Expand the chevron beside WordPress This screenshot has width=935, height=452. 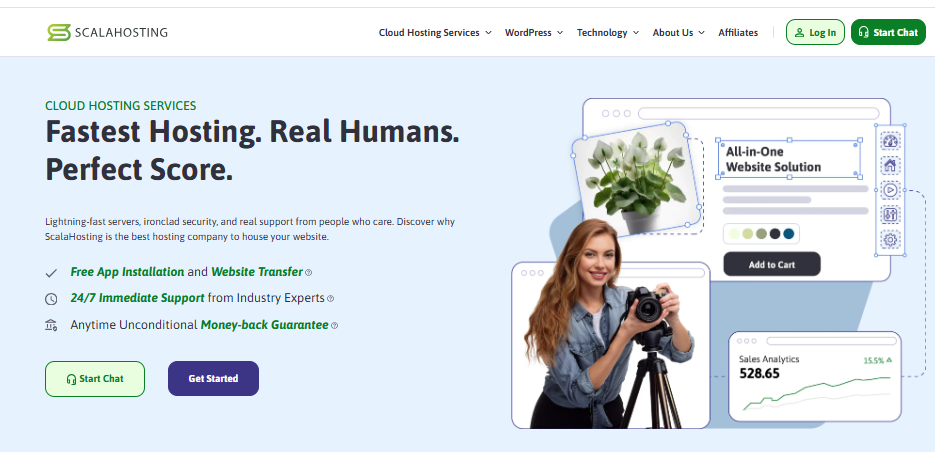(560, 33)
